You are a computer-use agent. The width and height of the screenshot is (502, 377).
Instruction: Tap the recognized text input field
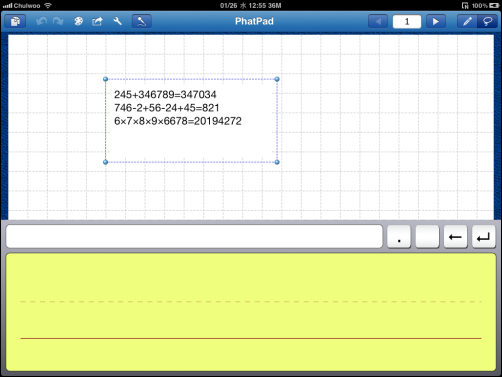[x=194, y=236]
